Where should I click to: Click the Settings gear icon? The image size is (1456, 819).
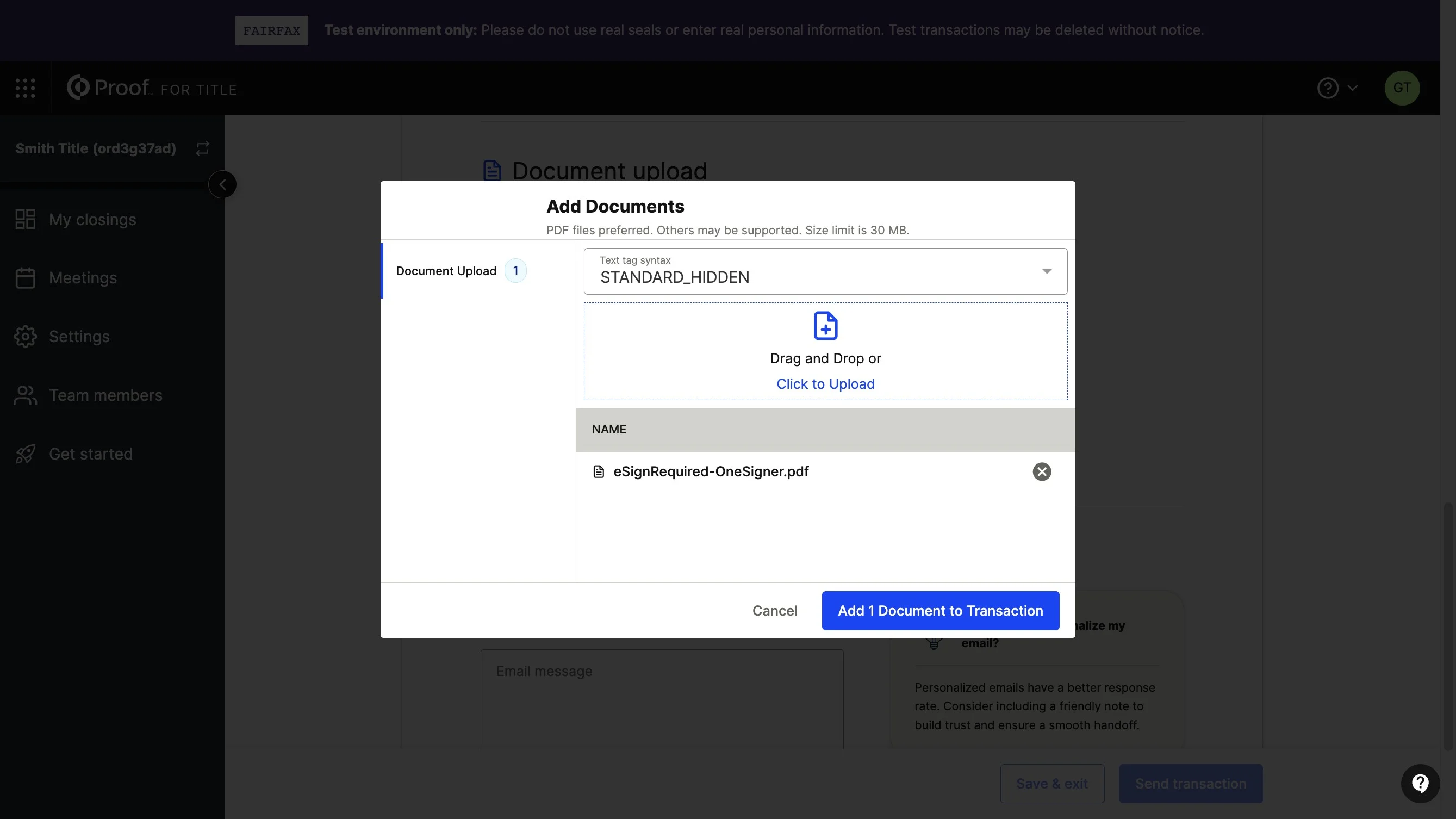(26, 337)
